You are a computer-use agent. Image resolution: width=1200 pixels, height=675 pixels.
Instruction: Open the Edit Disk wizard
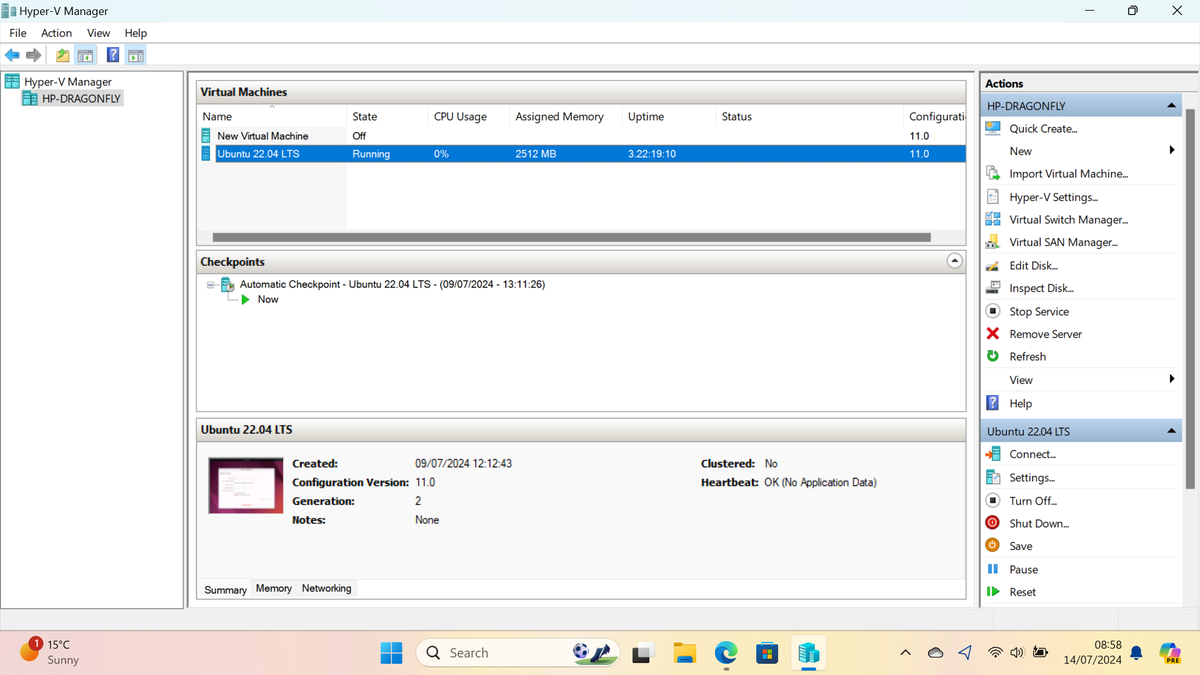(1035, 264)
